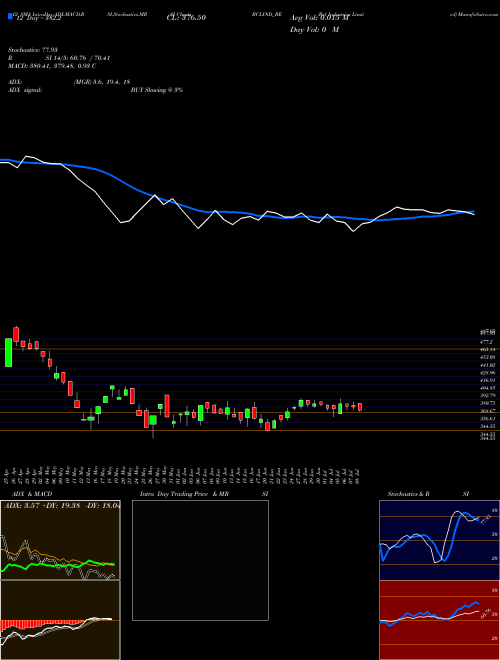The height and width of the screenshot is (660, 500).
Task: Click the 'MACD: 380.41, 379.48, 0.93 C' line
Action: (52, 66)
